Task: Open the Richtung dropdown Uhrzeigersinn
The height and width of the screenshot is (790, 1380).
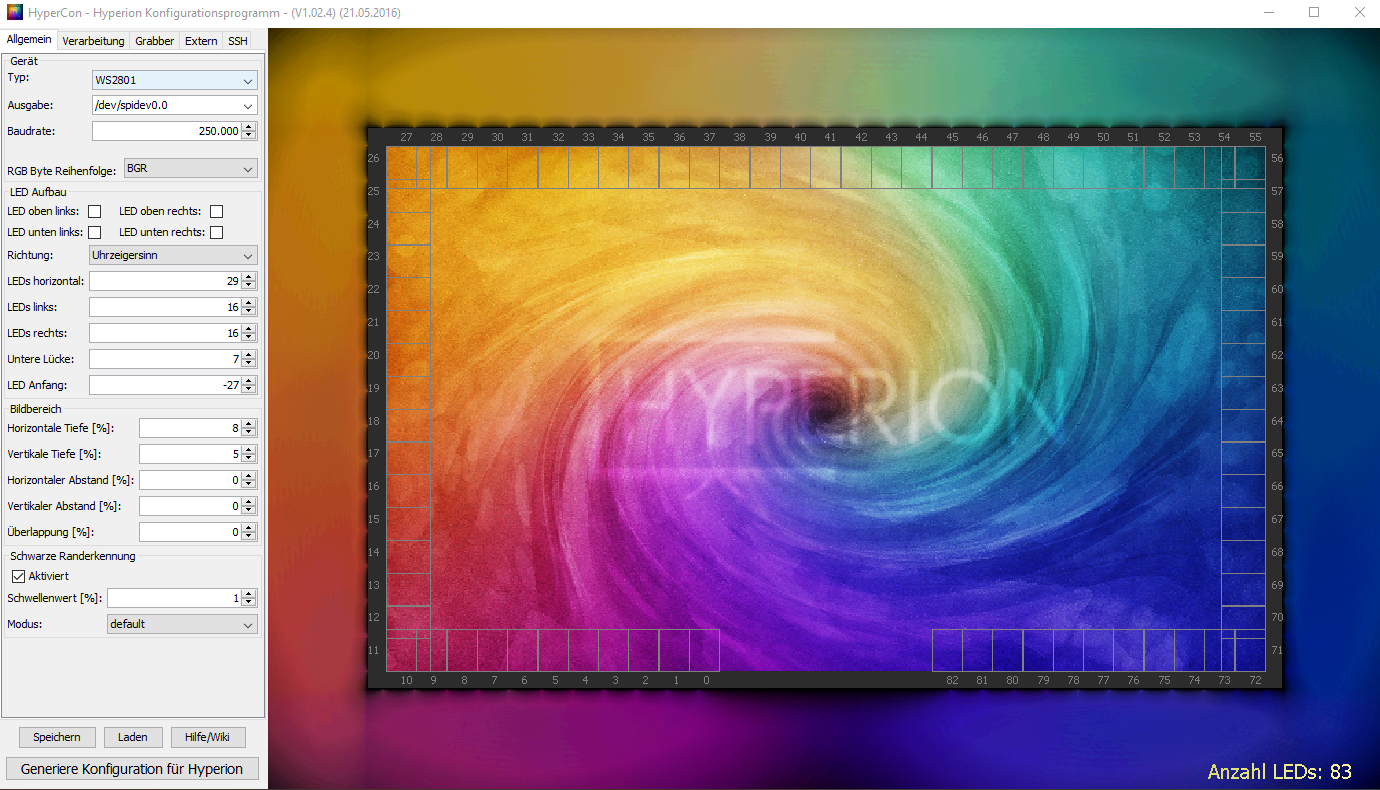Action: [x=173, y=255]
